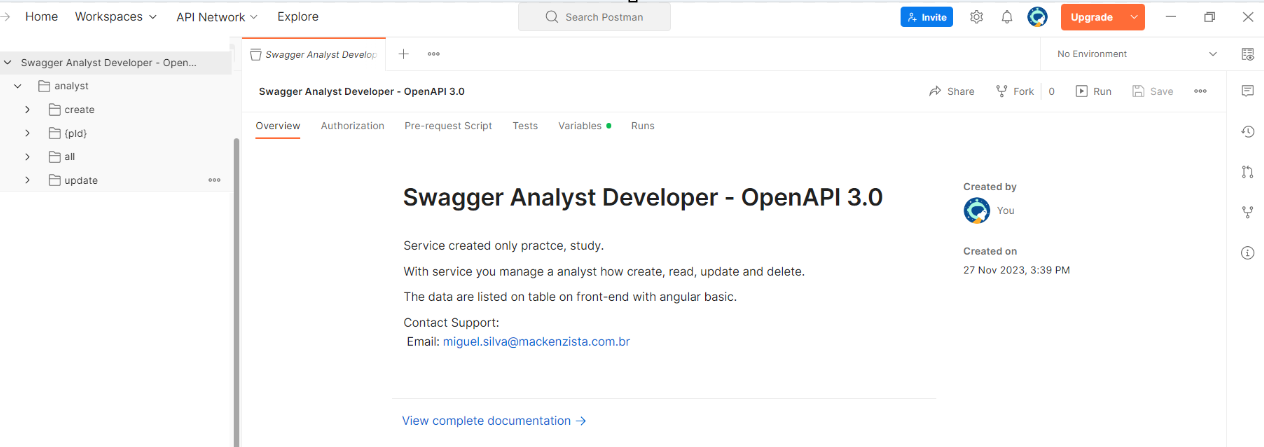
Task: Click the update folder icon
Action: click(55, 180)
